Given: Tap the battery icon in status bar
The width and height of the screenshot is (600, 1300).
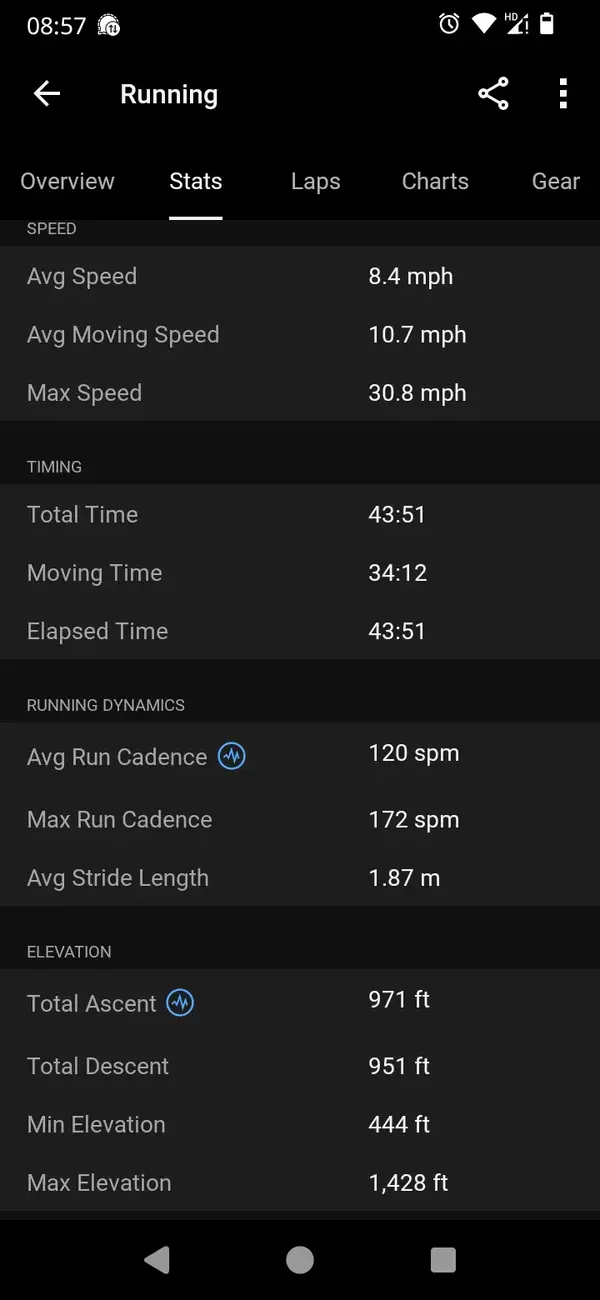Looking at the screenshot, I should point(546,24).
